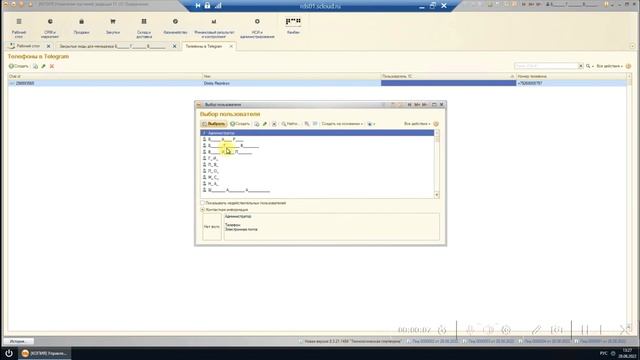640x360 pixels.
Task: Switch to the Заказные виды для менеджера tab
Action: point(113,47)
